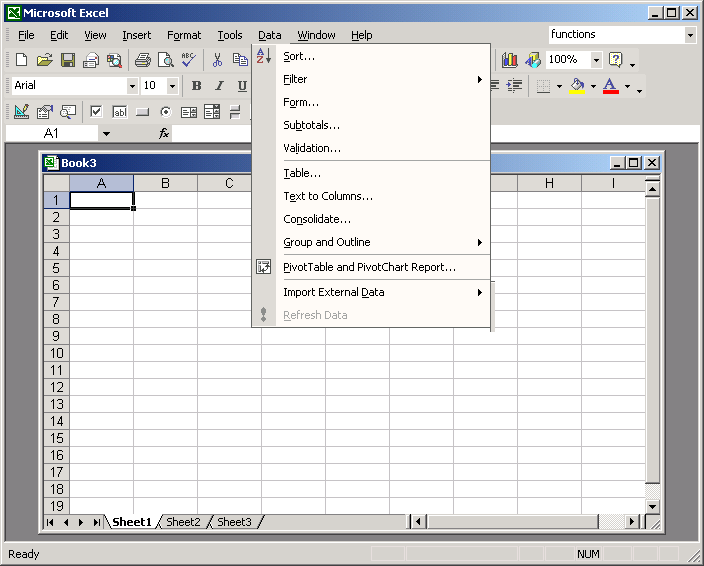Click the Increase Indent icon
704x566 pixels.
(514, 85)
